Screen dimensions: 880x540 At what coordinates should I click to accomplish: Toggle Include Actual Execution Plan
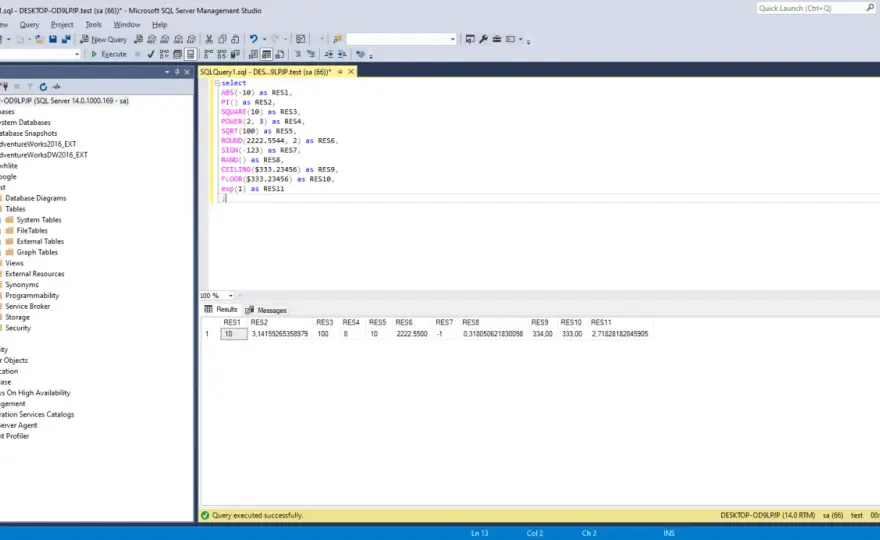click(209, 54)
